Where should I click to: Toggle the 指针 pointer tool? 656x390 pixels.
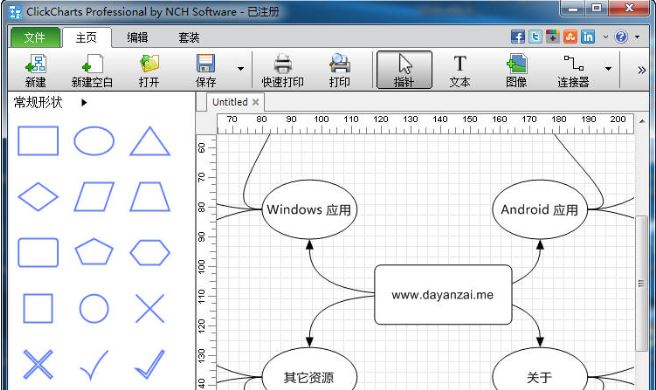[x=404, y=70]
